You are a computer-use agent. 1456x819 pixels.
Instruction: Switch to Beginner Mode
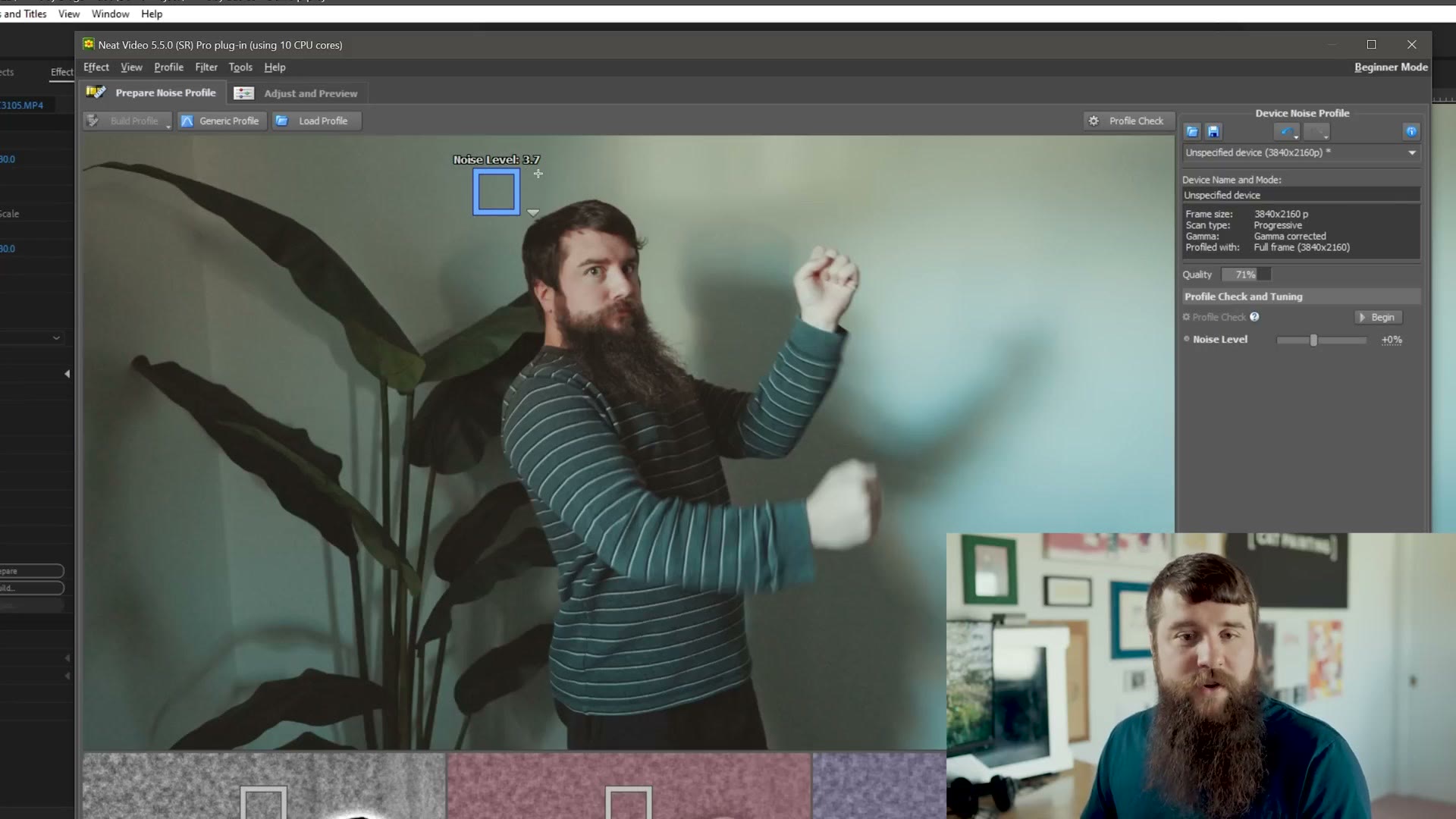click(1391, 67)
